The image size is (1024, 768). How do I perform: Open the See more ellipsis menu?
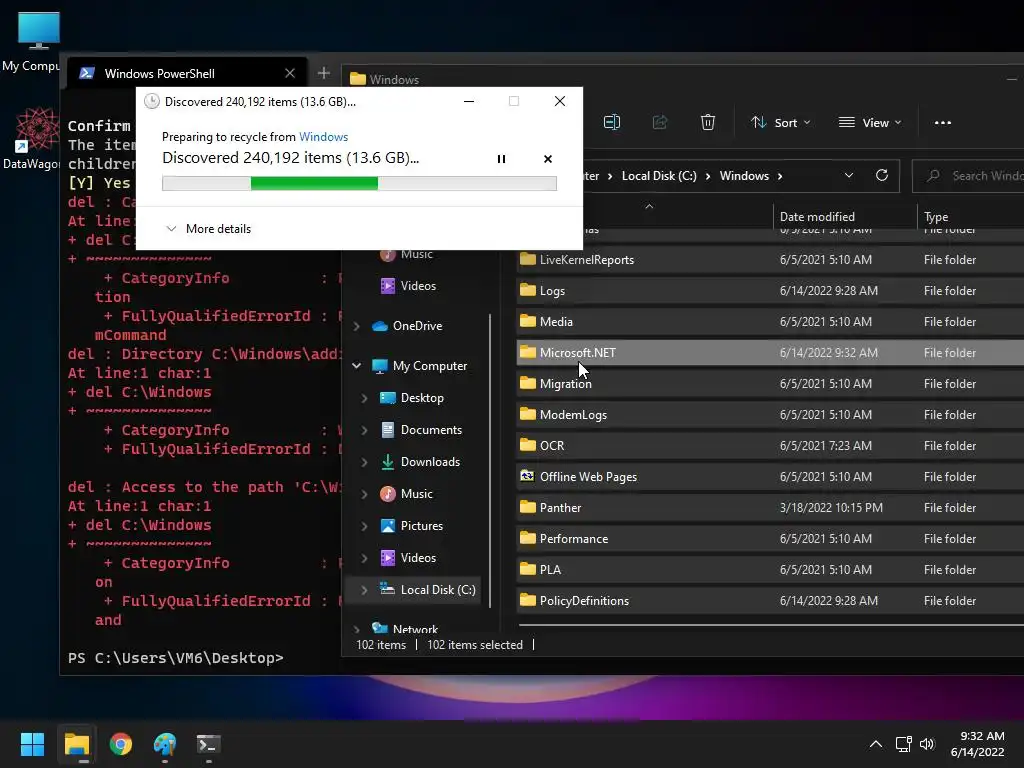[x=942, y=122]
